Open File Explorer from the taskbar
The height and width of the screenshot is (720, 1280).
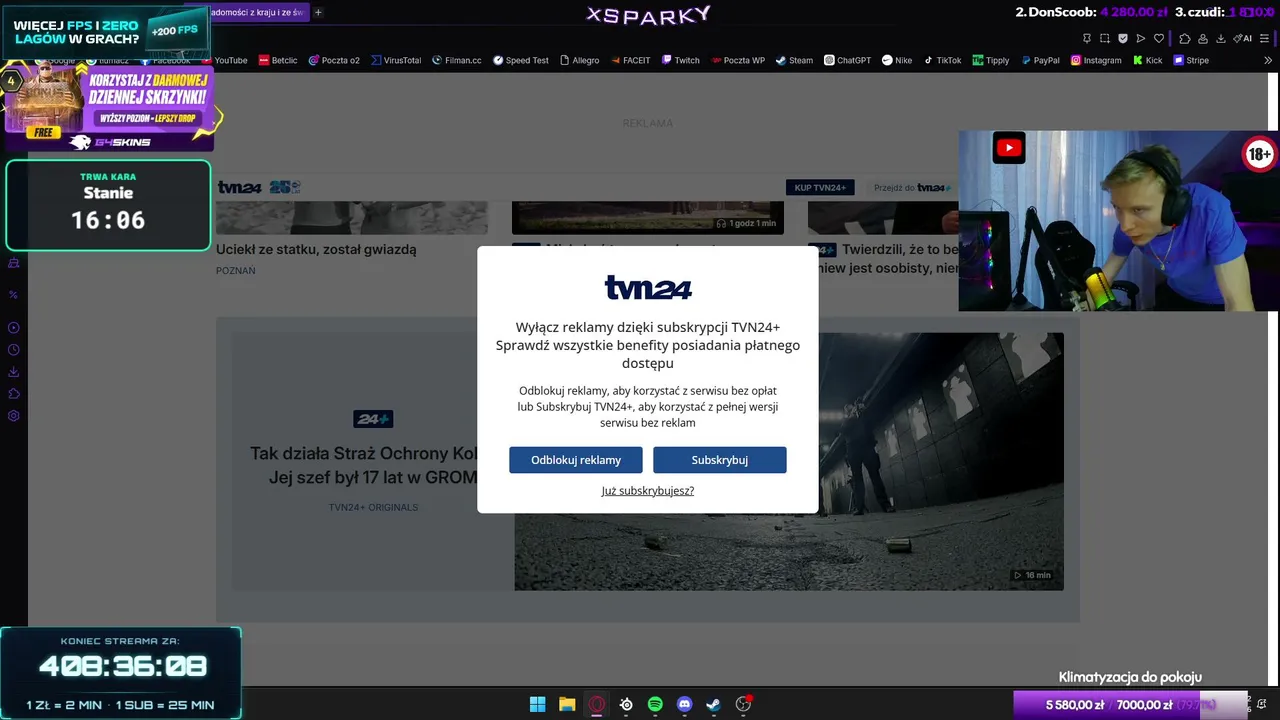click(567, 704)
